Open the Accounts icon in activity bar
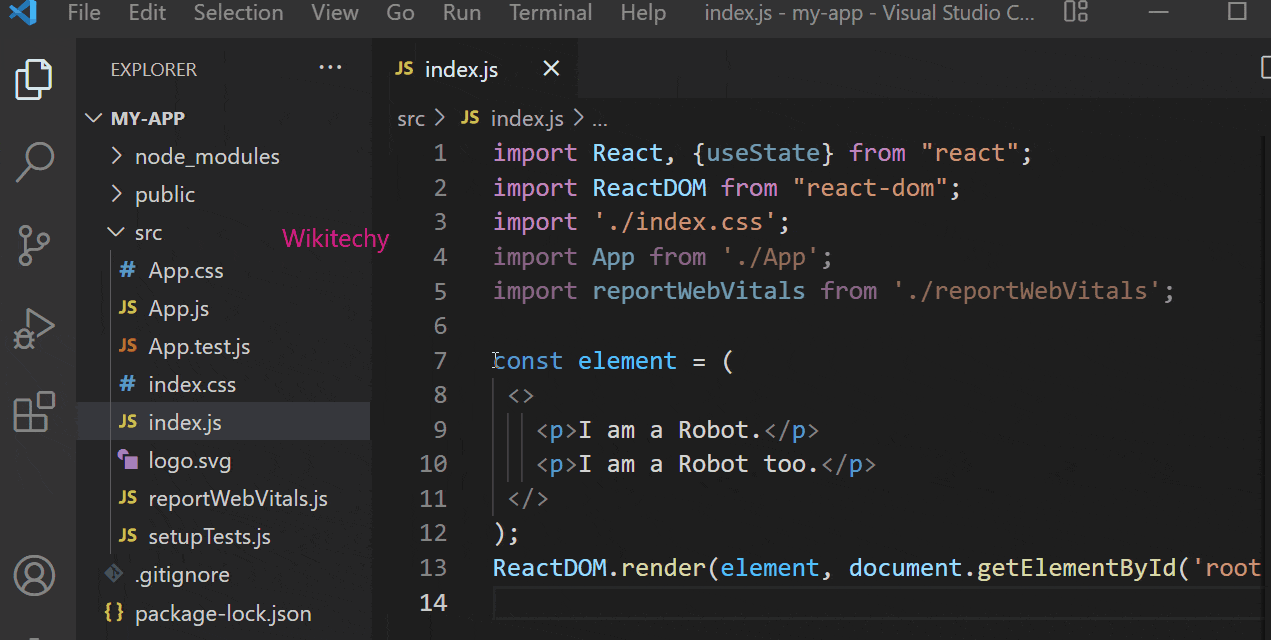 pos(34,576)
